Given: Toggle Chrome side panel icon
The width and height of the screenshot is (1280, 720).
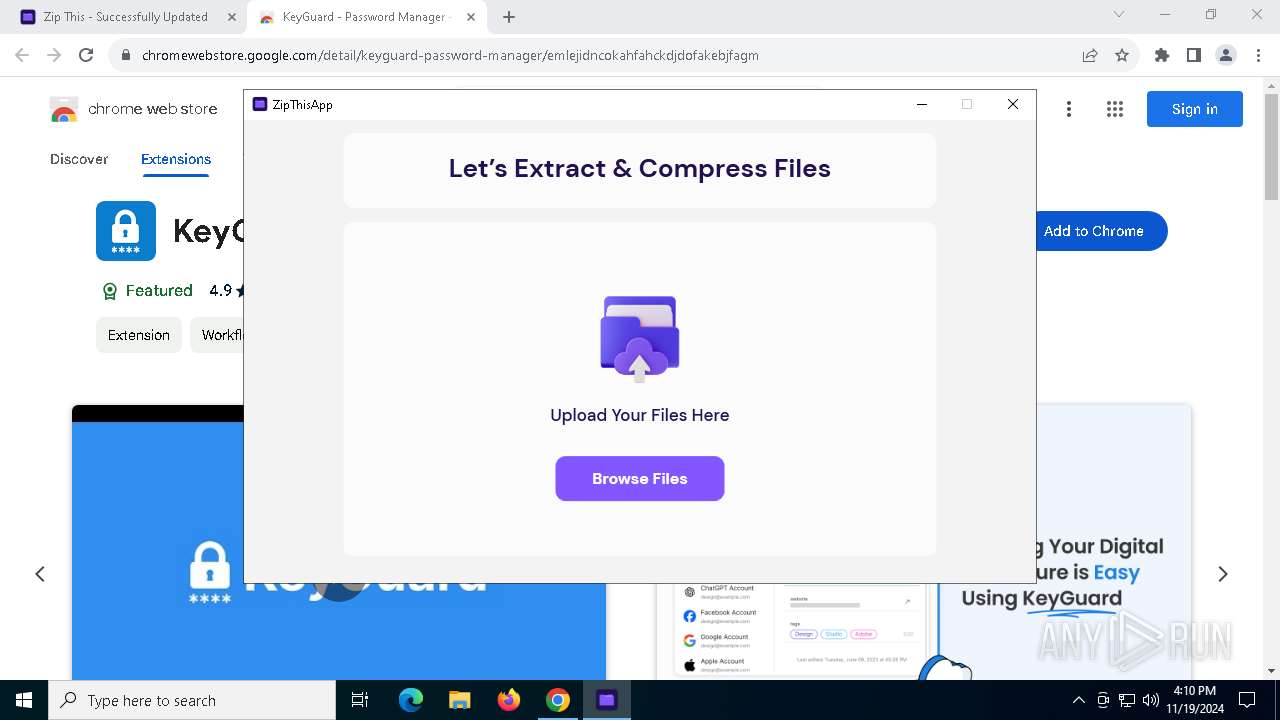Looking at the screenshot, I should pos(1194,55).
